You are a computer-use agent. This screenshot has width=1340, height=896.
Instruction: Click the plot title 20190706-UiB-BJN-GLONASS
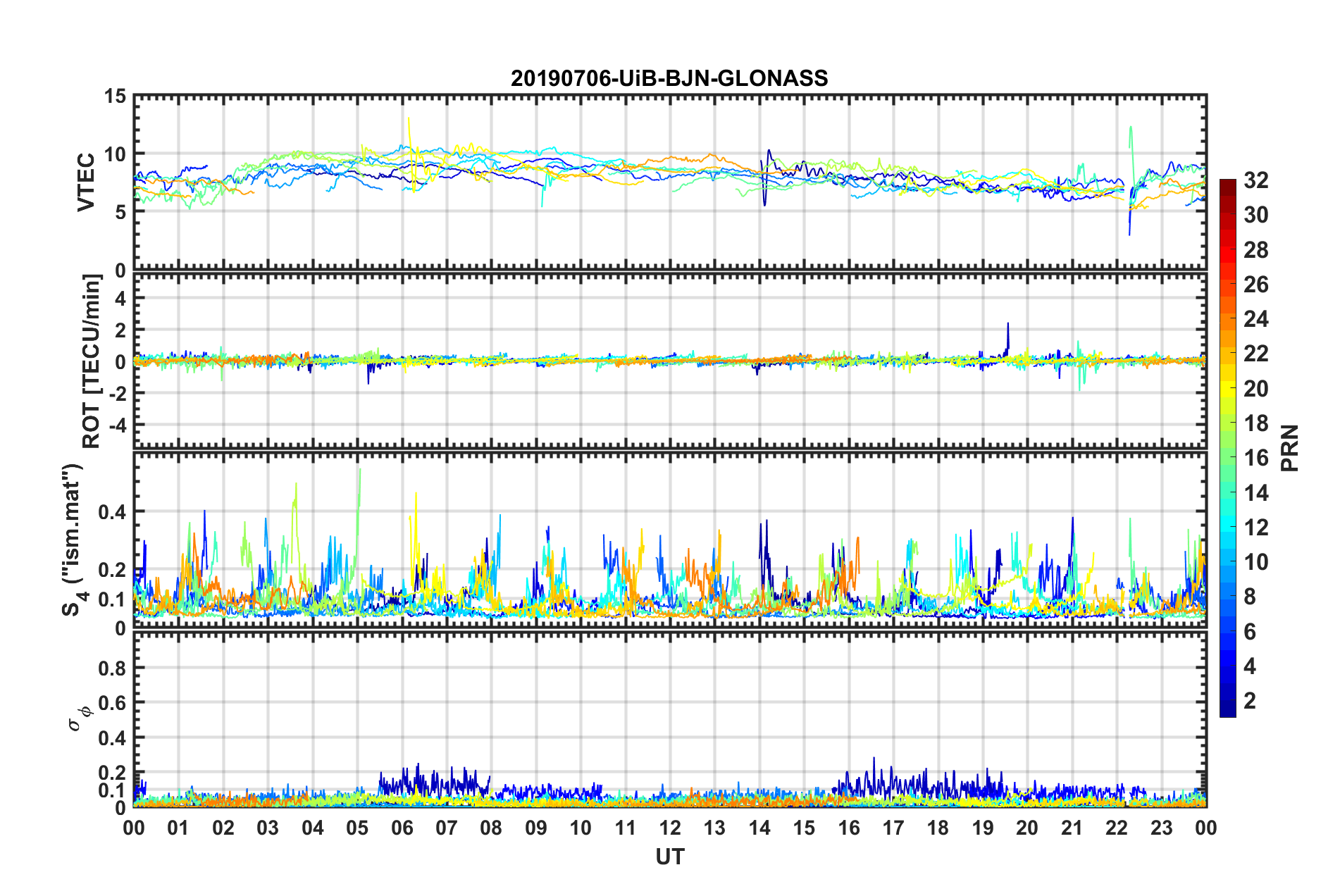(669, 77)
